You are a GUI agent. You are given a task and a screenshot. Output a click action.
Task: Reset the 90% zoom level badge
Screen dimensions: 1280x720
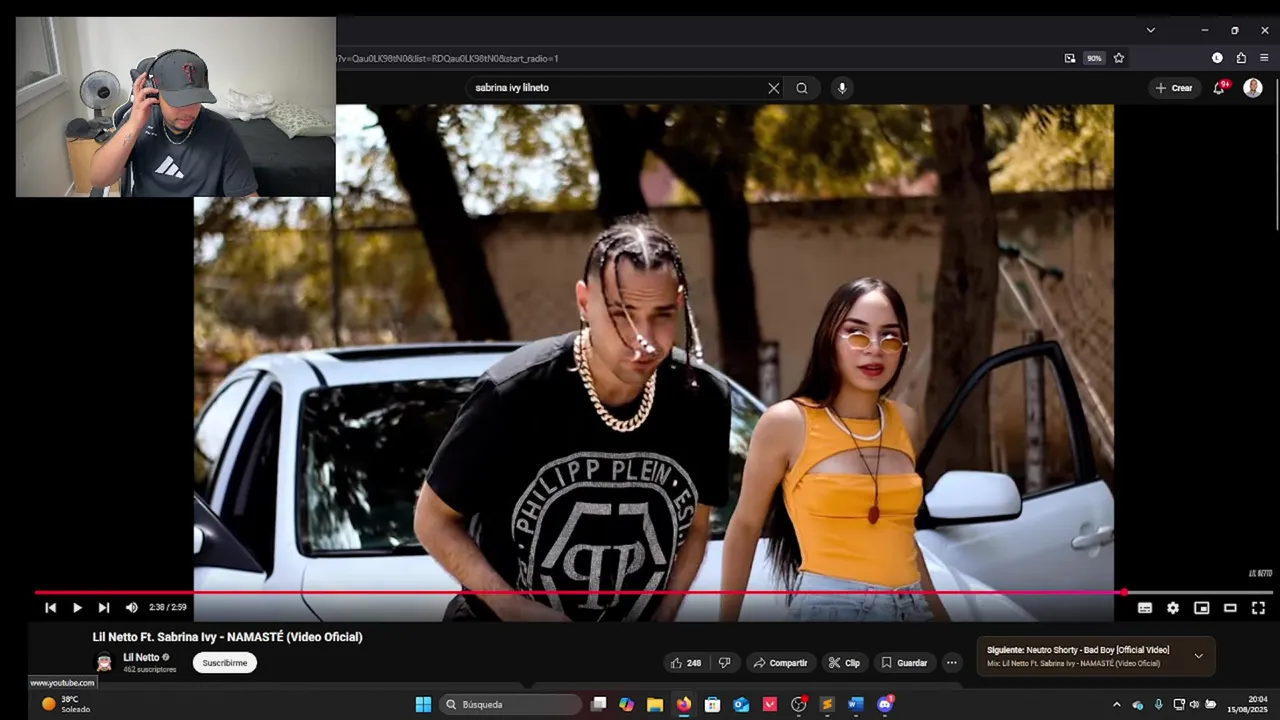click(1094, 58)
